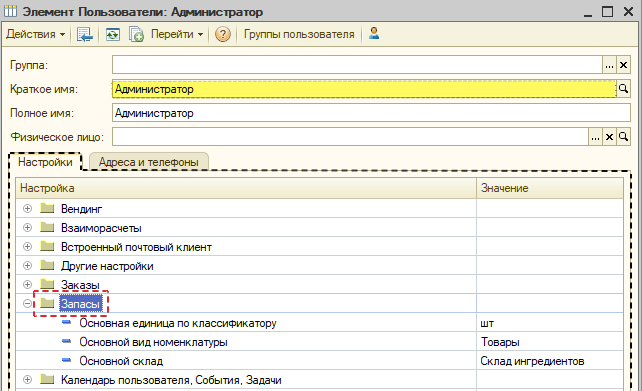Click magnifier icon in Краткое имя field
Viewport: 642px width, 391px height.
(x=623, y=88)
